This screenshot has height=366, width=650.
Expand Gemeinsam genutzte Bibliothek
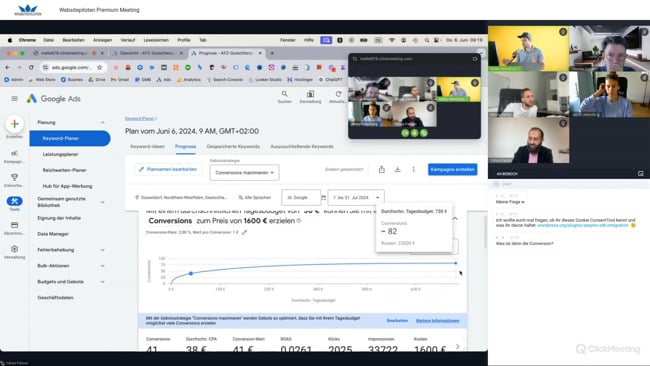click(102, 202)
